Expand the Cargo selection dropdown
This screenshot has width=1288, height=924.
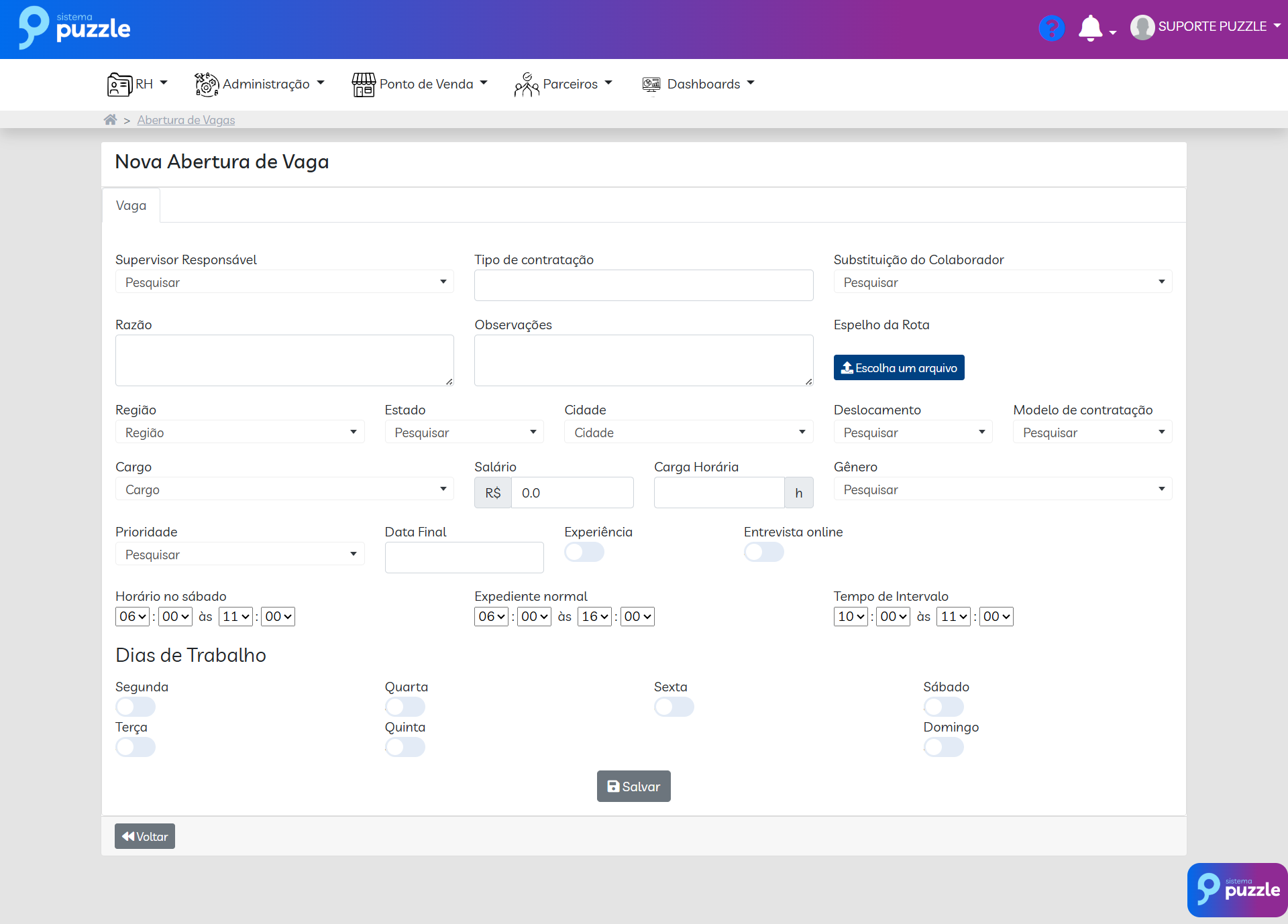(x=284, y=489)
